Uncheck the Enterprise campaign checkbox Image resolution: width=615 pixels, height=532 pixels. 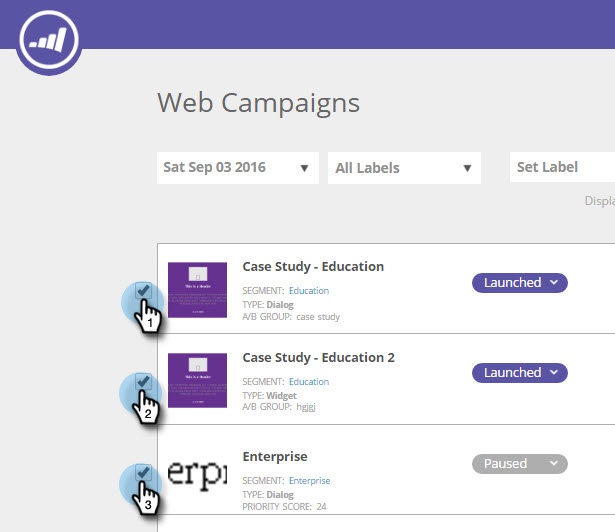click(x=143, y=472)
